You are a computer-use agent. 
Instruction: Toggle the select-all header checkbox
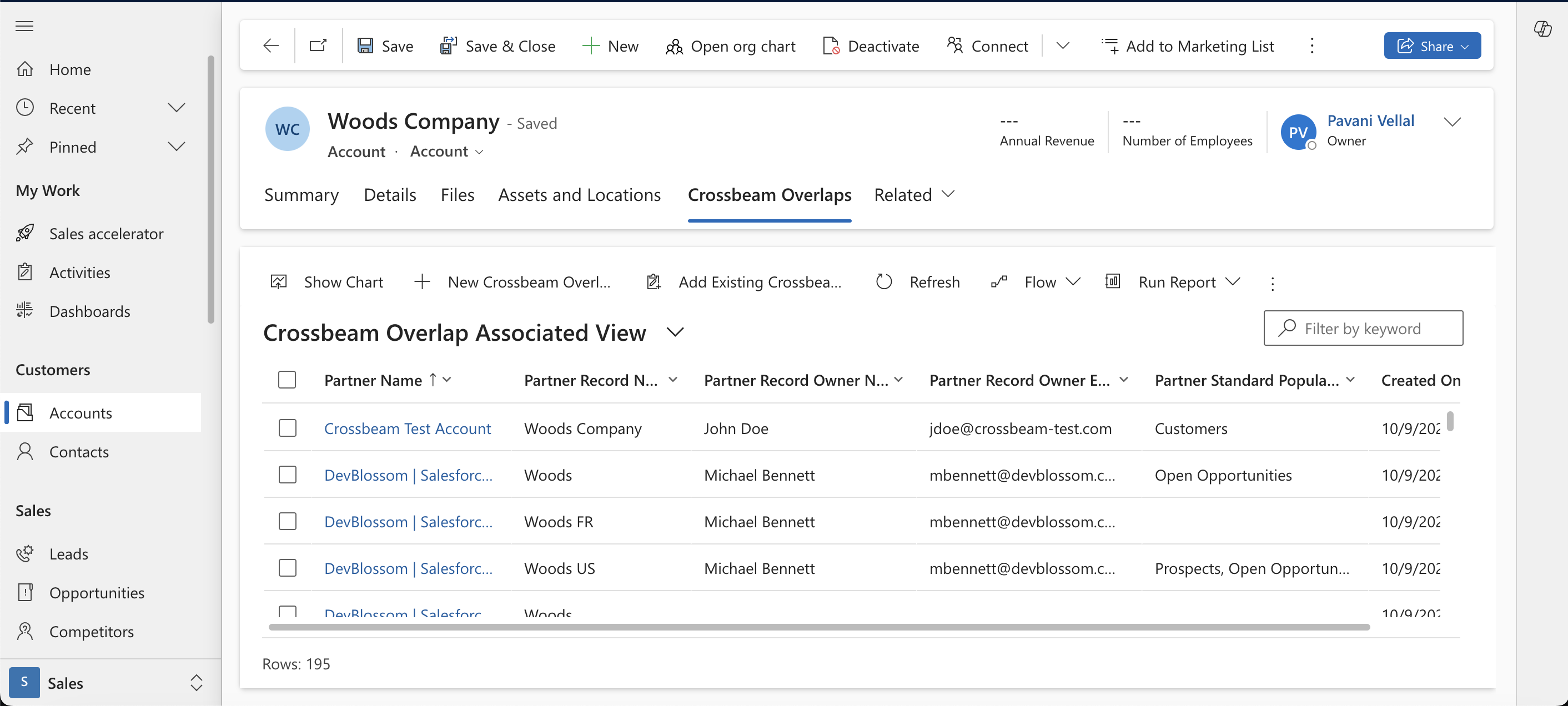click(x=287, y=380)
